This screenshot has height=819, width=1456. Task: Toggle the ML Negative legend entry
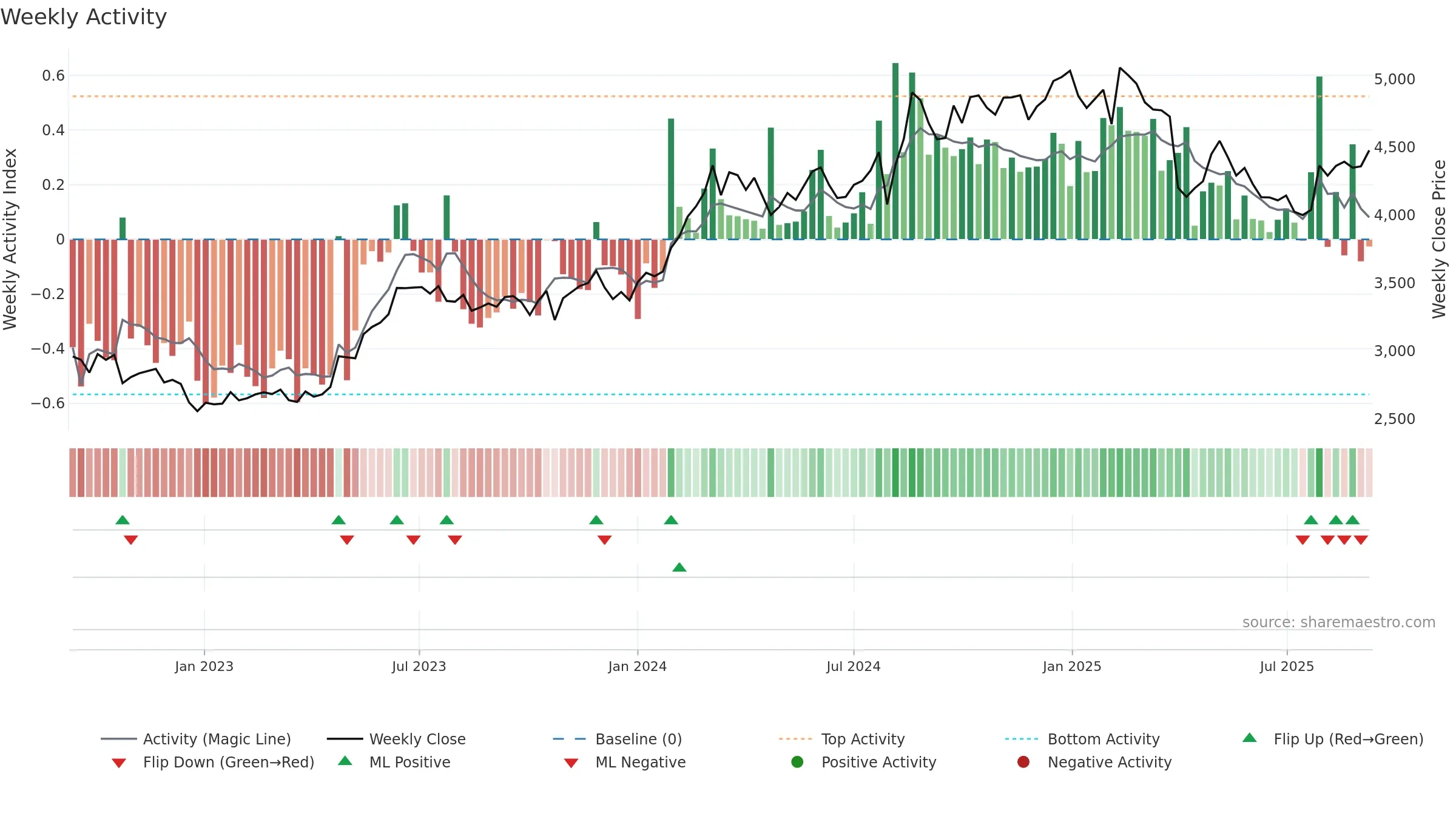pyautogui.click(x=625, y=762)
